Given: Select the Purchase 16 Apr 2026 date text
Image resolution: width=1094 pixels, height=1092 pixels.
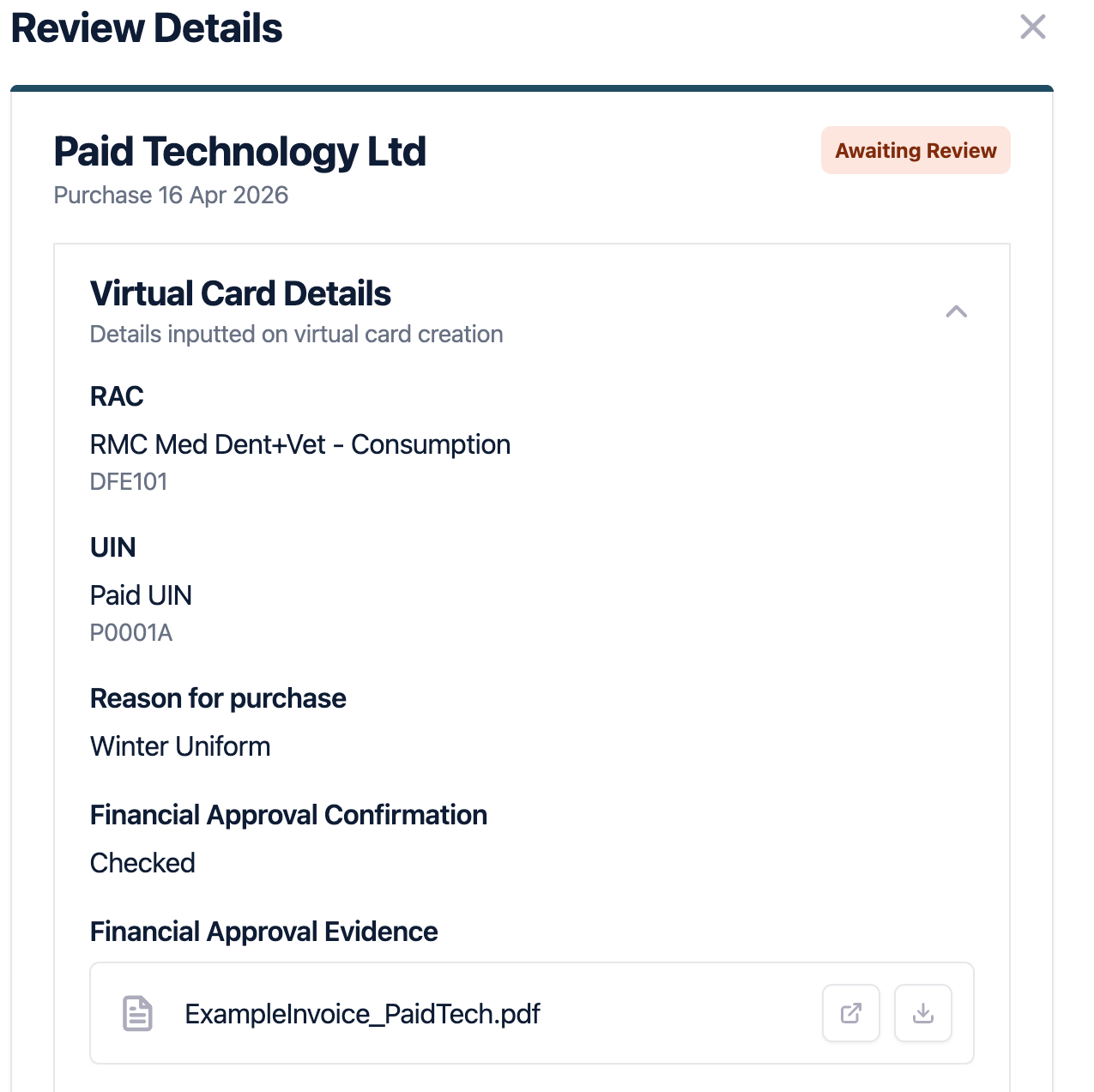Looking at the screenshot, I should (x=171, y=196).
